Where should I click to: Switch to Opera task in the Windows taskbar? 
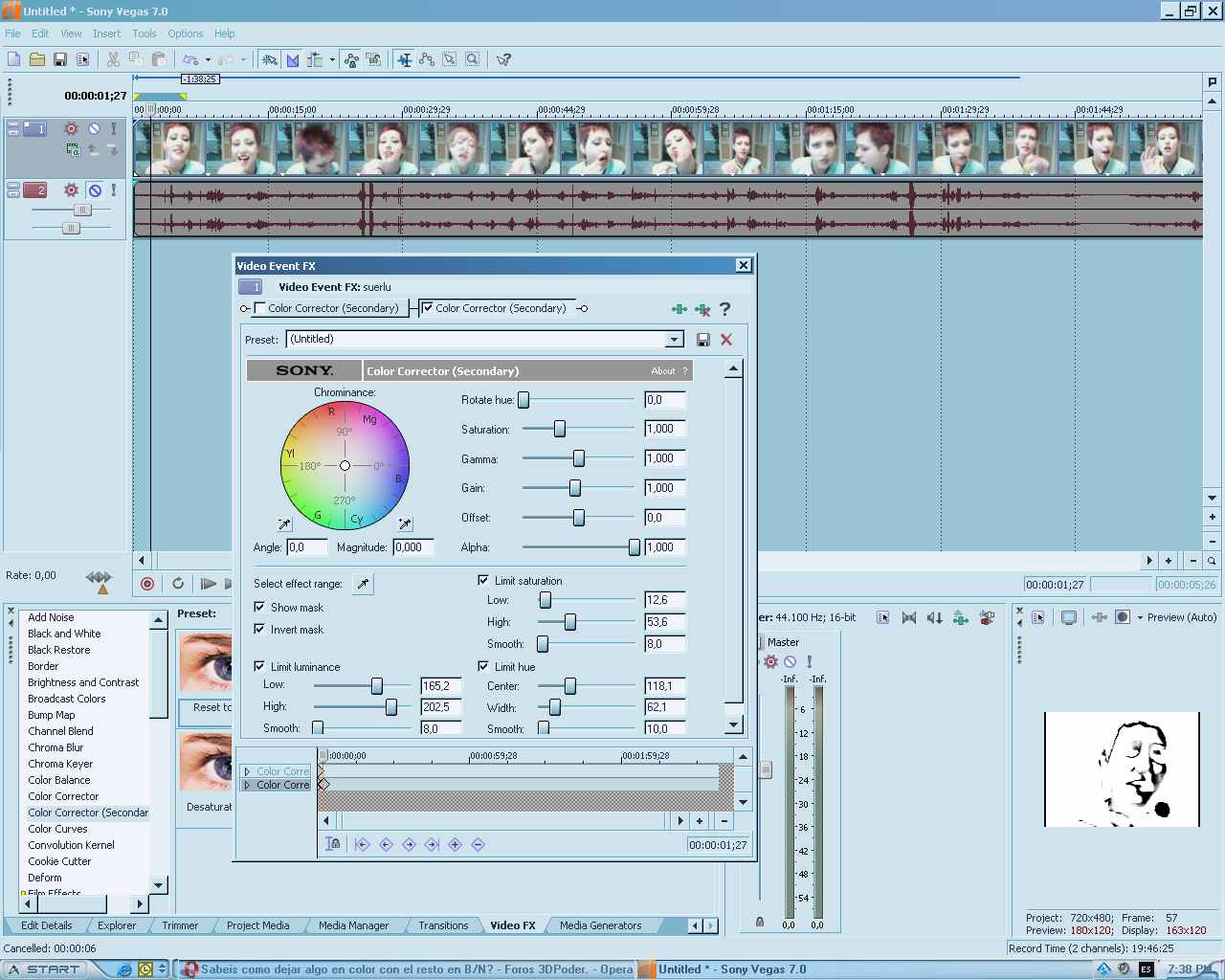point(407,969)
